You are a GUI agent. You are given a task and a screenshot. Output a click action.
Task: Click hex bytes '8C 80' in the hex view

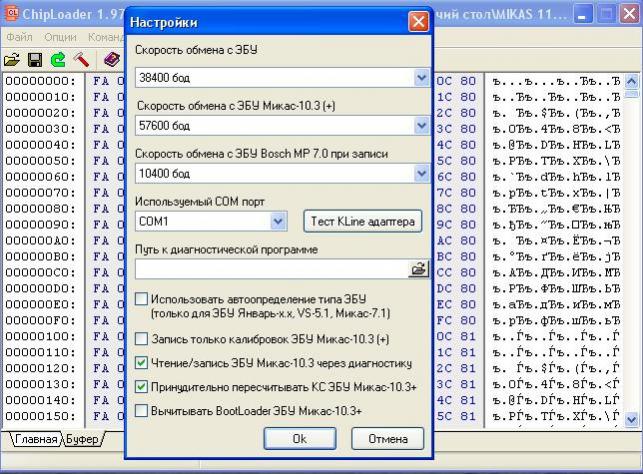[456, 209]
